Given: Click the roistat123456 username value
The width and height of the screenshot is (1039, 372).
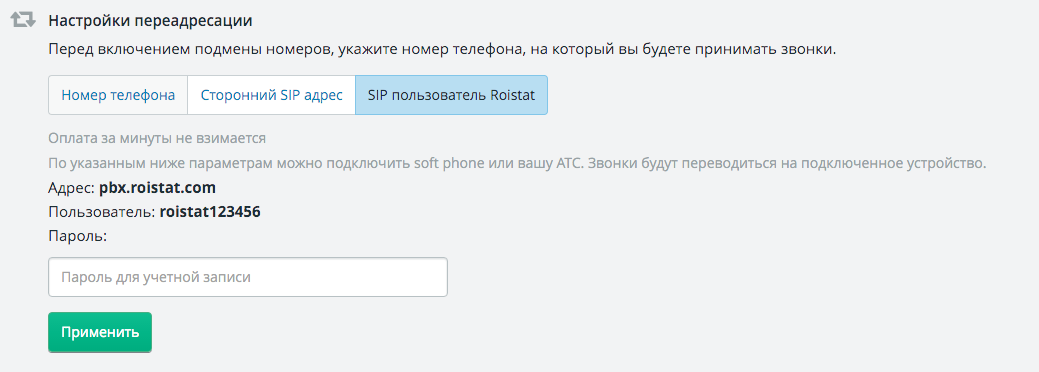Looking at the screenshot, I should click(x=210, y=212).
